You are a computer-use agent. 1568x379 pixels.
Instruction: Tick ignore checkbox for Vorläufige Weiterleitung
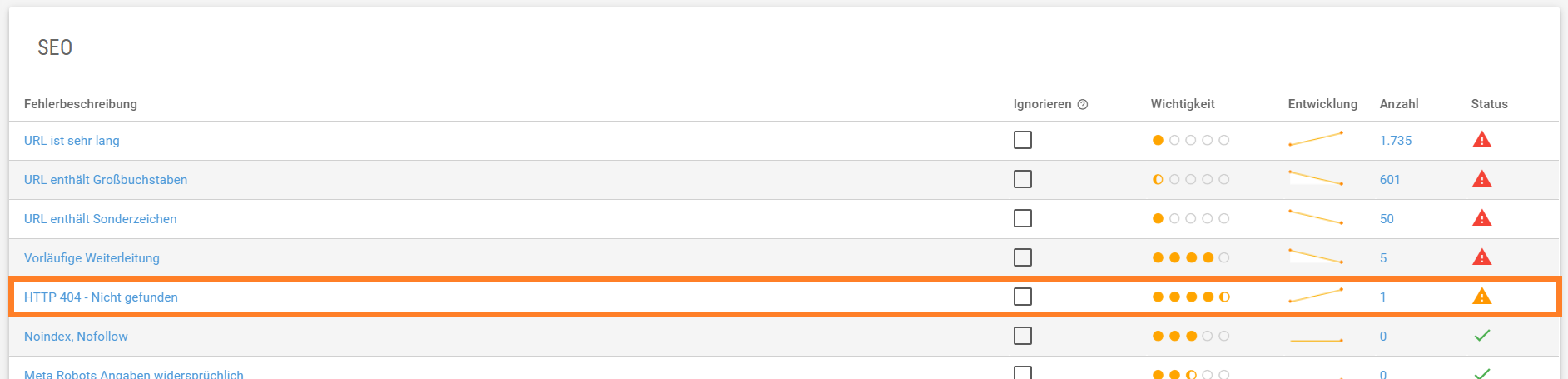(x=1023, y=257)
